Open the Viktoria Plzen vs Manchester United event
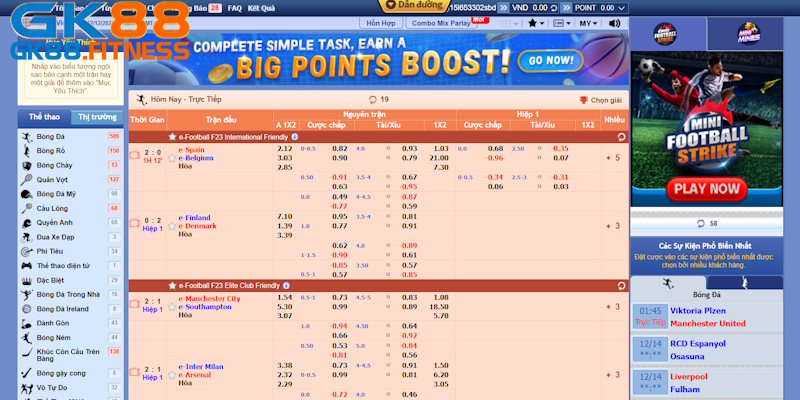 click(x=707, y=317)
